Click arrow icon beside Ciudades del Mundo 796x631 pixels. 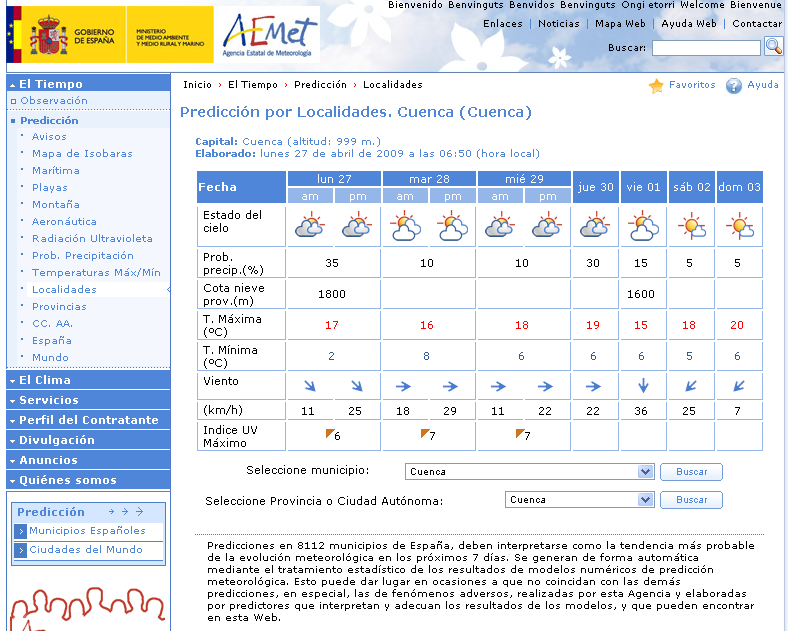coord(20,550)
